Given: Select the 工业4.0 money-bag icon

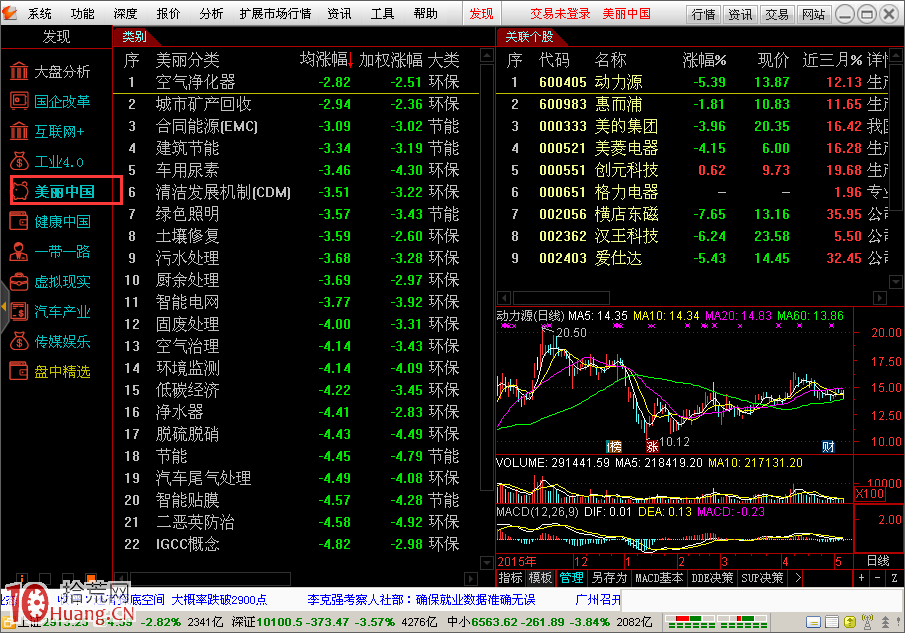Looking at the screenshot, I should pos(19,162).
